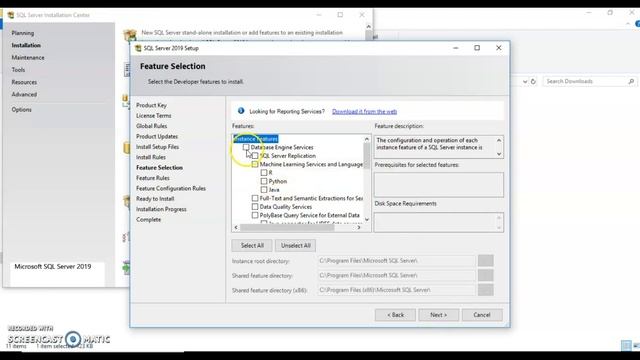Click the Complete setup step
The width and height of the screenshot is (640, 360).
click(149, 220)
